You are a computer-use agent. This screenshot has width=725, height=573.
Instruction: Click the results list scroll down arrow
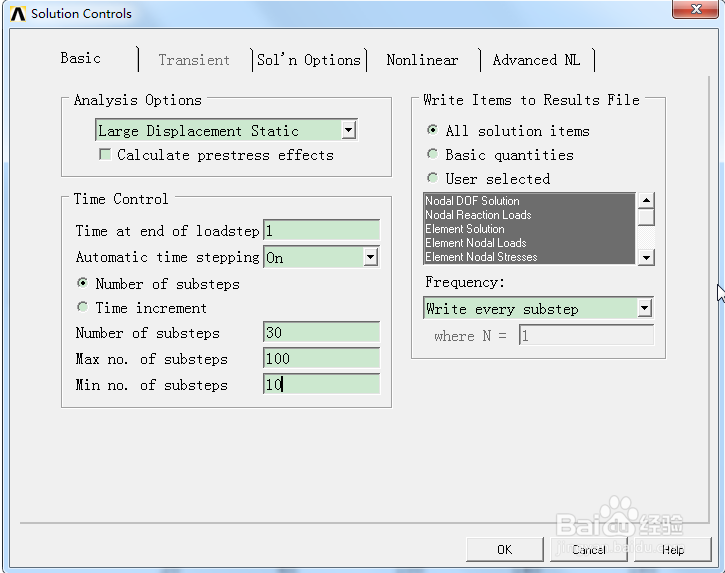point(646,257)
